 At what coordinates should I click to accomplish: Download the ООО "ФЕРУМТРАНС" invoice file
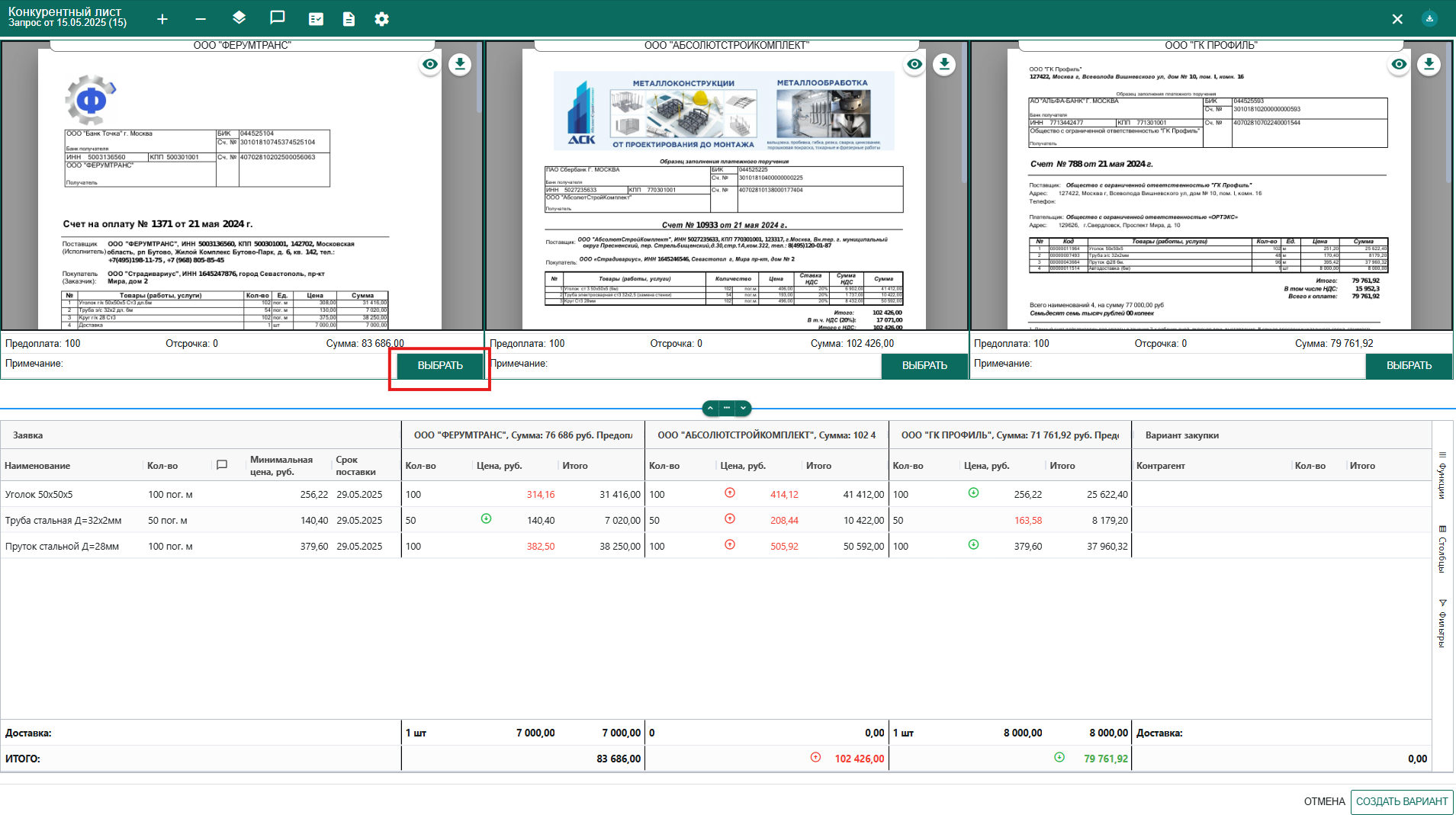(460, 64)
